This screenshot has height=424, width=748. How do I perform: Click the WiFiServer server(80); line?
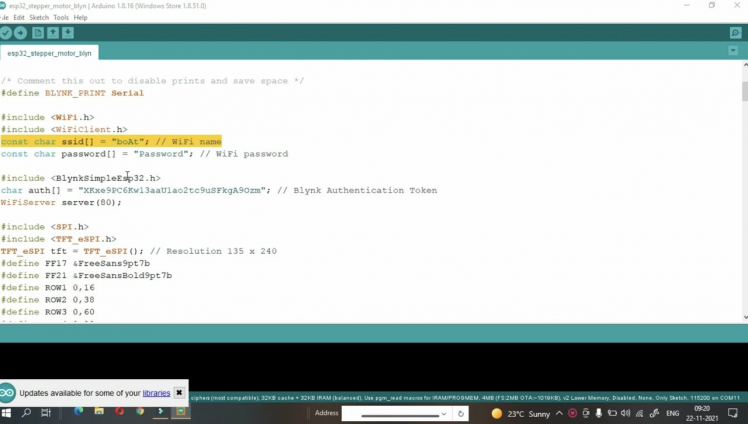(61, 203)
